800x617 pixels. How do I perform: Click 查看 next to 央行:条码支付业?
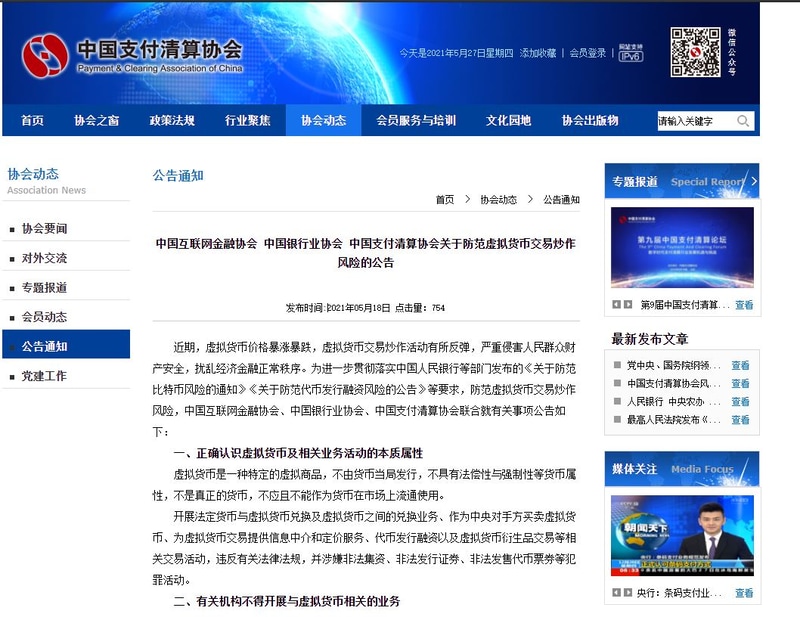click(744, 593)
